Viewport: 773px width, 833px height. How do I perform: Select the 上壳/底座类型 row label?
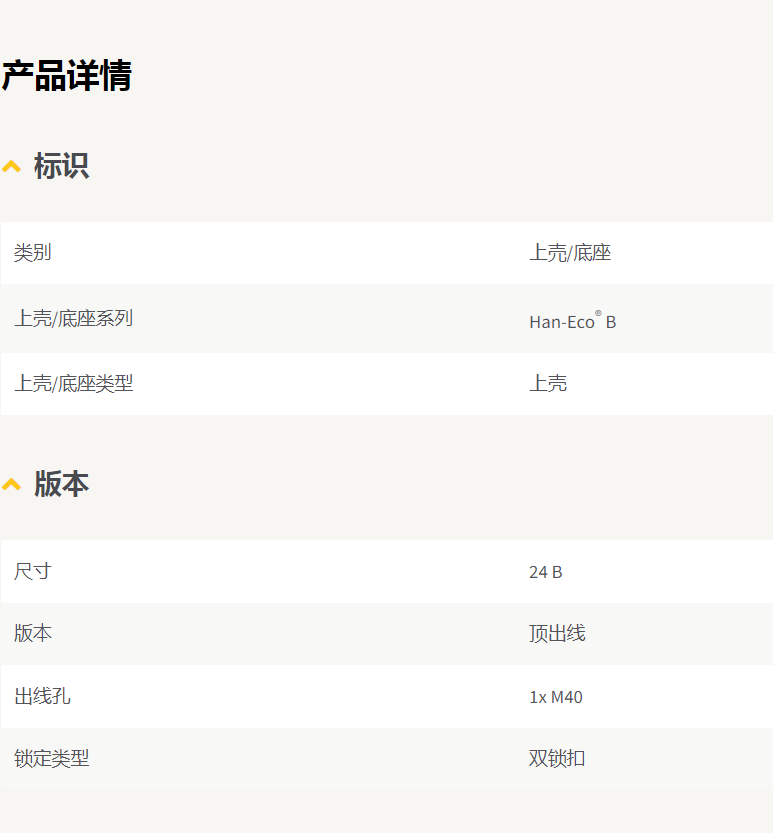click(73, 383)
